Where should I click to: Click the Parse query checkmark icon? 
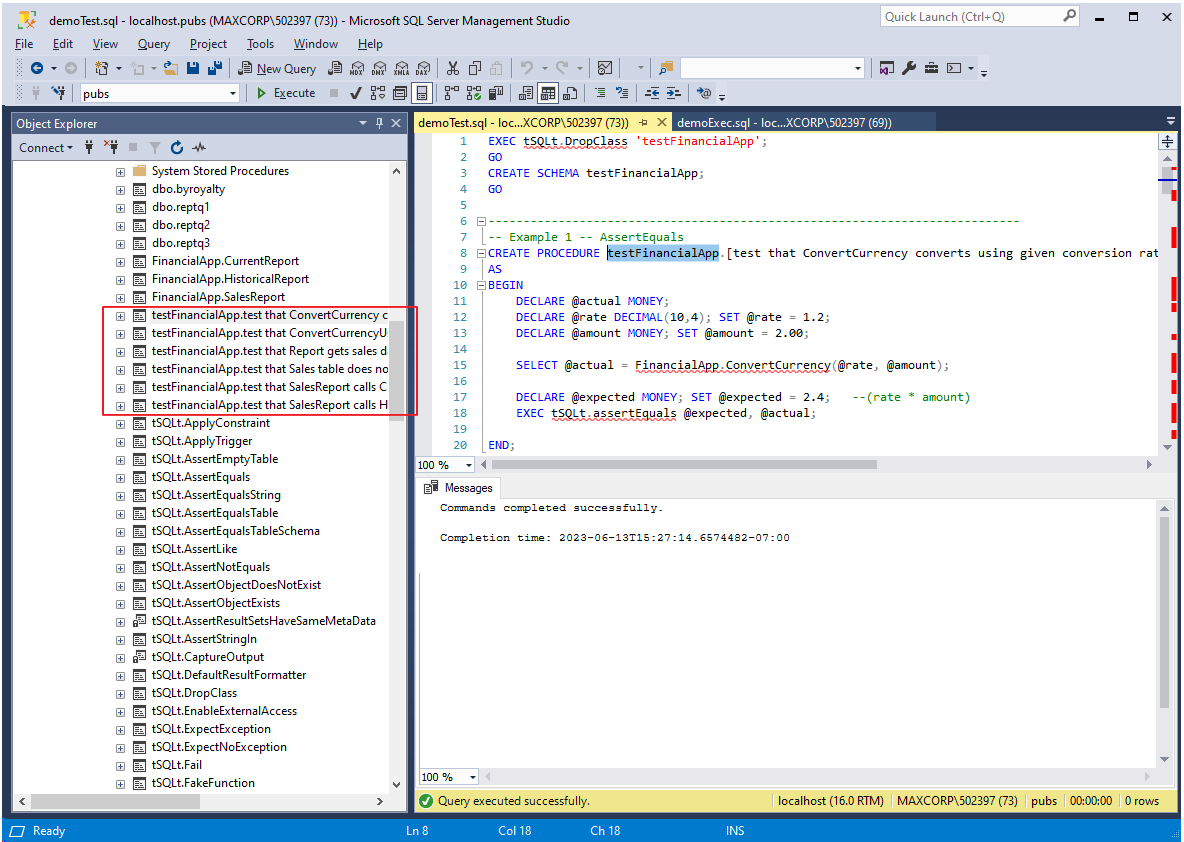point(355,93)
